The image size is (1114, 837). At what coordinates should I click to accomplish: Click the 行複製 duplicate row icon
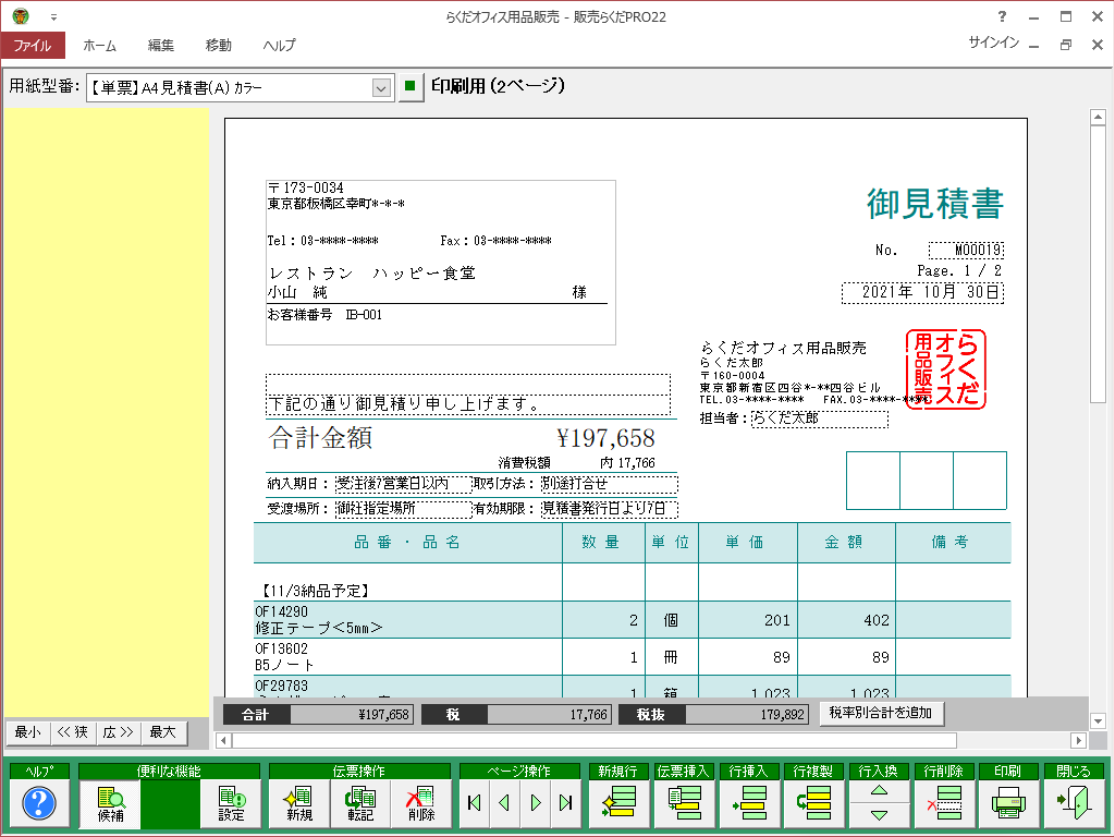813,802
